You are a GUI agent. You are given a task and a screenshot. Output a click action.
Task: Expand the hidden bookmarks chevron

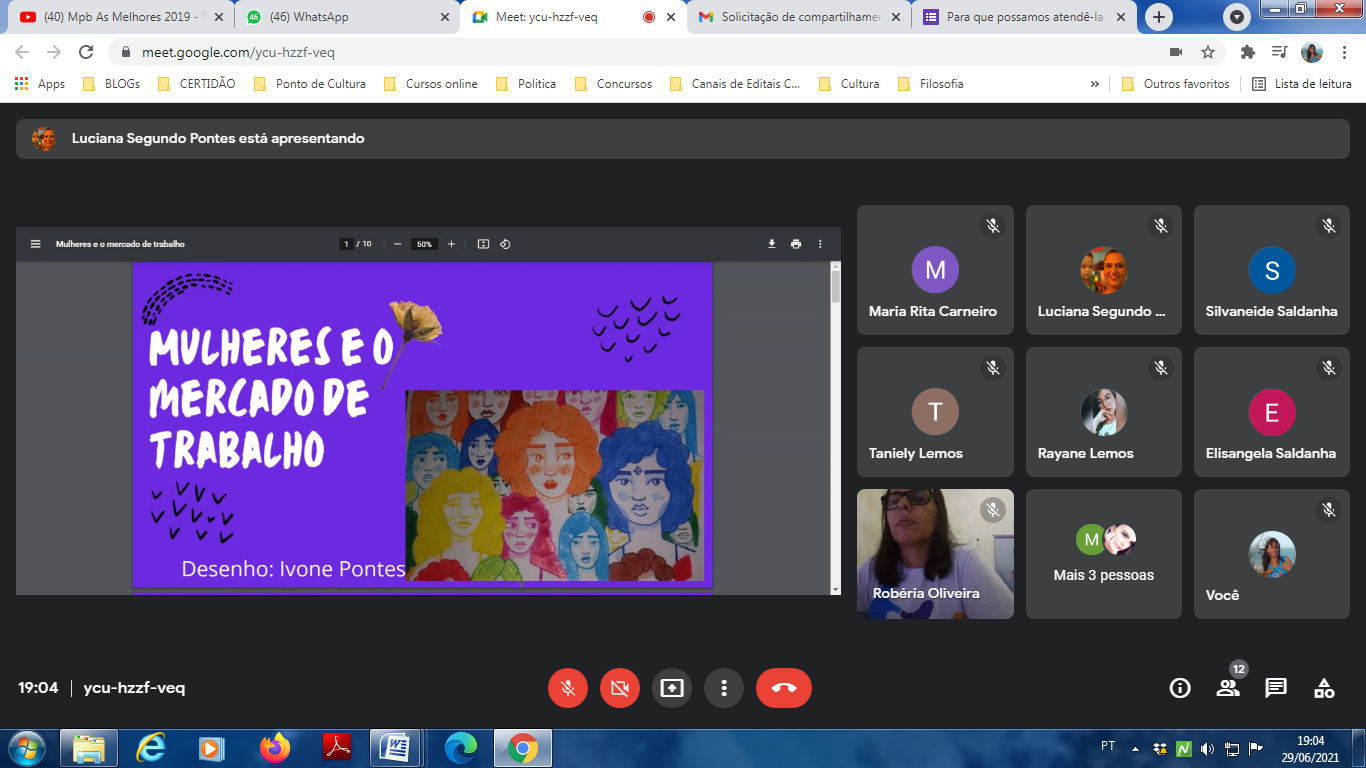(1094, 84)
